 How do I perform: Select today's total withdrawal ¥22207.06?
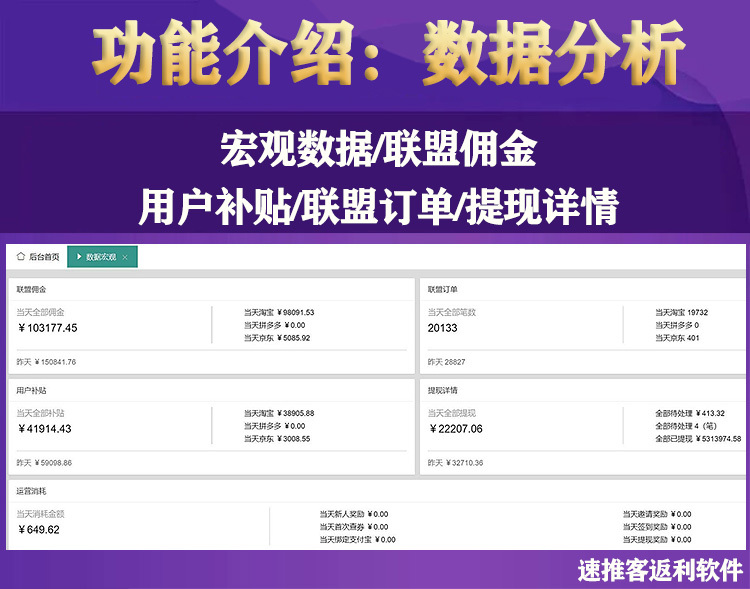456,429
